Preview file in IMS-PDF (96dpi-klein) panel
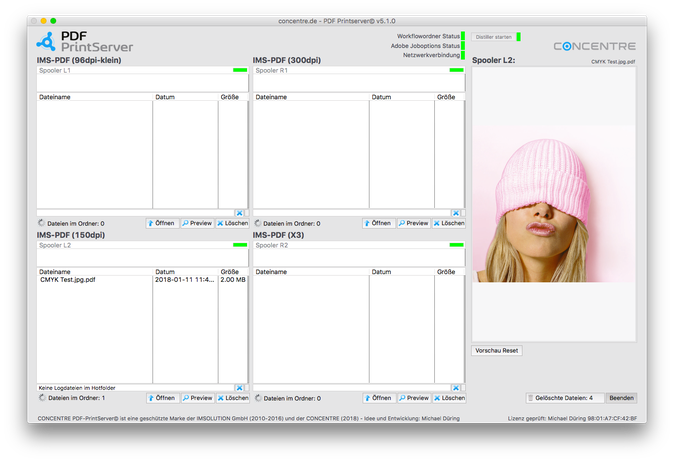Image resolution: width=674 pixels, height=462 pixels. pyautogui.click(x=197, y=223)
